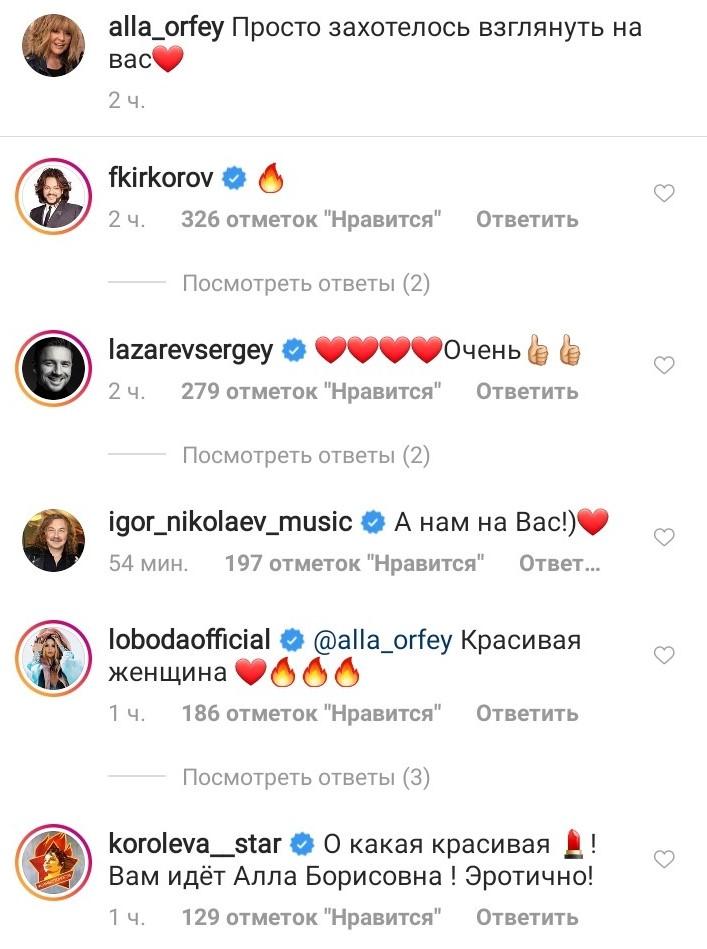Open fkirkorov's avatar story ring
This screenshot has height=949, width=707.
[x=53, y=196]
